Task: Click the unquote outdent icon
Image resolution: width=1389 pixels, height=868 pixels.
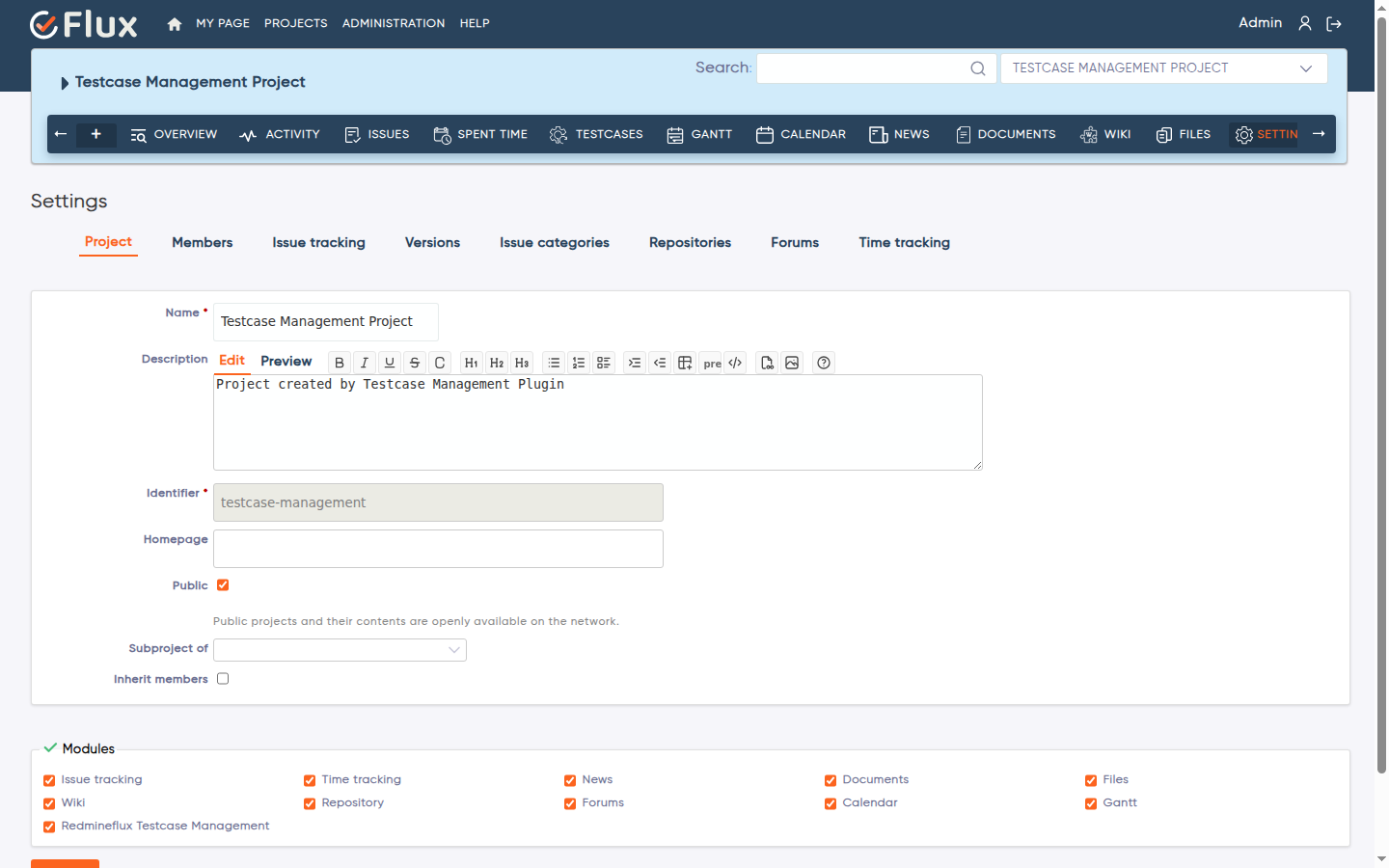Action: [x=660, y=363]
